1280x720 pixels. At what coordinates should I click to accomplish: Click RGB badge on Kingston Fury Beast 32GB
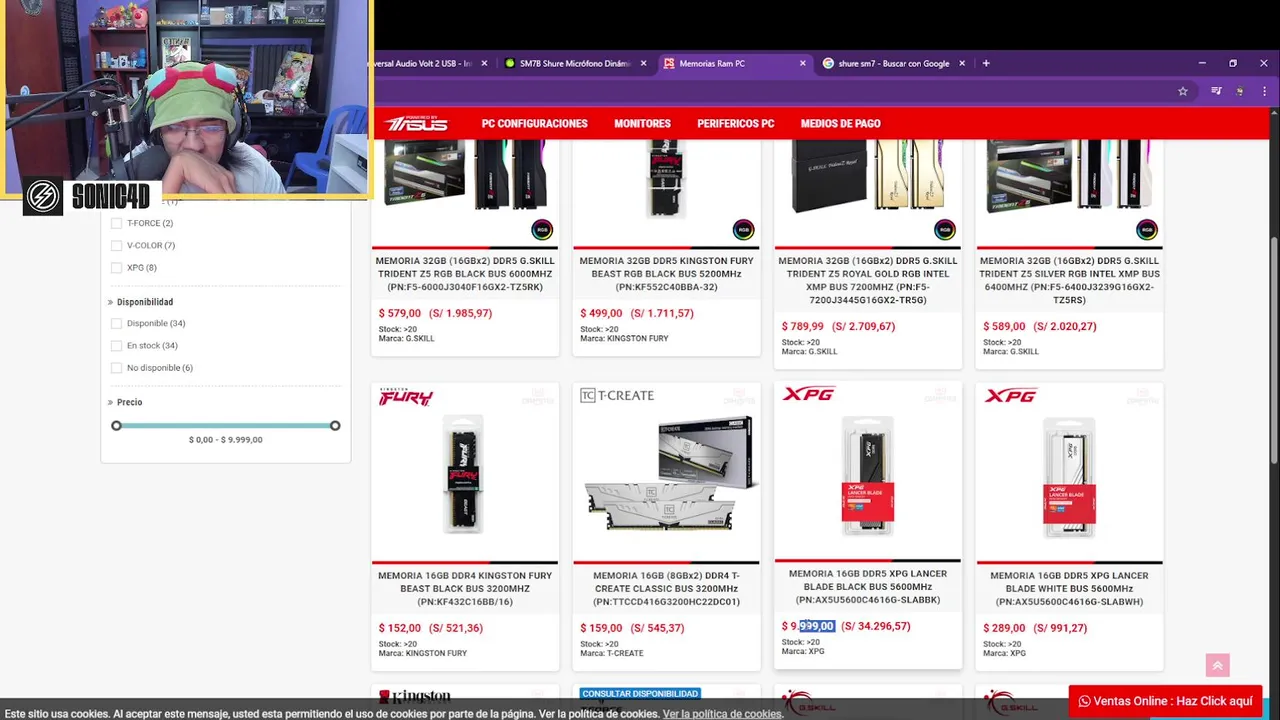coord(743,230)
